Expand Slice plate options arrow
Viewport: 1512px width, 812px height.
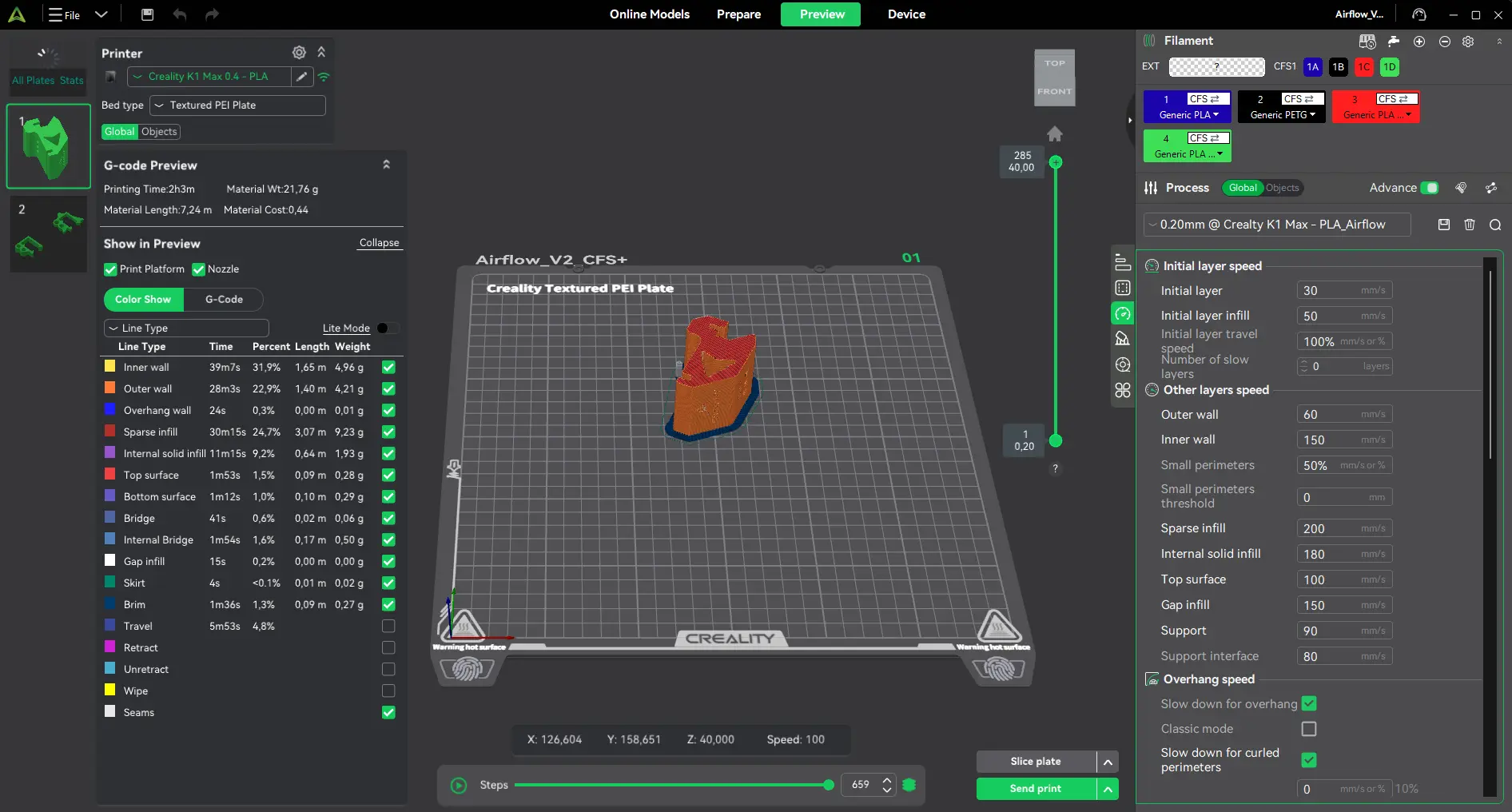coord(1108,762)
